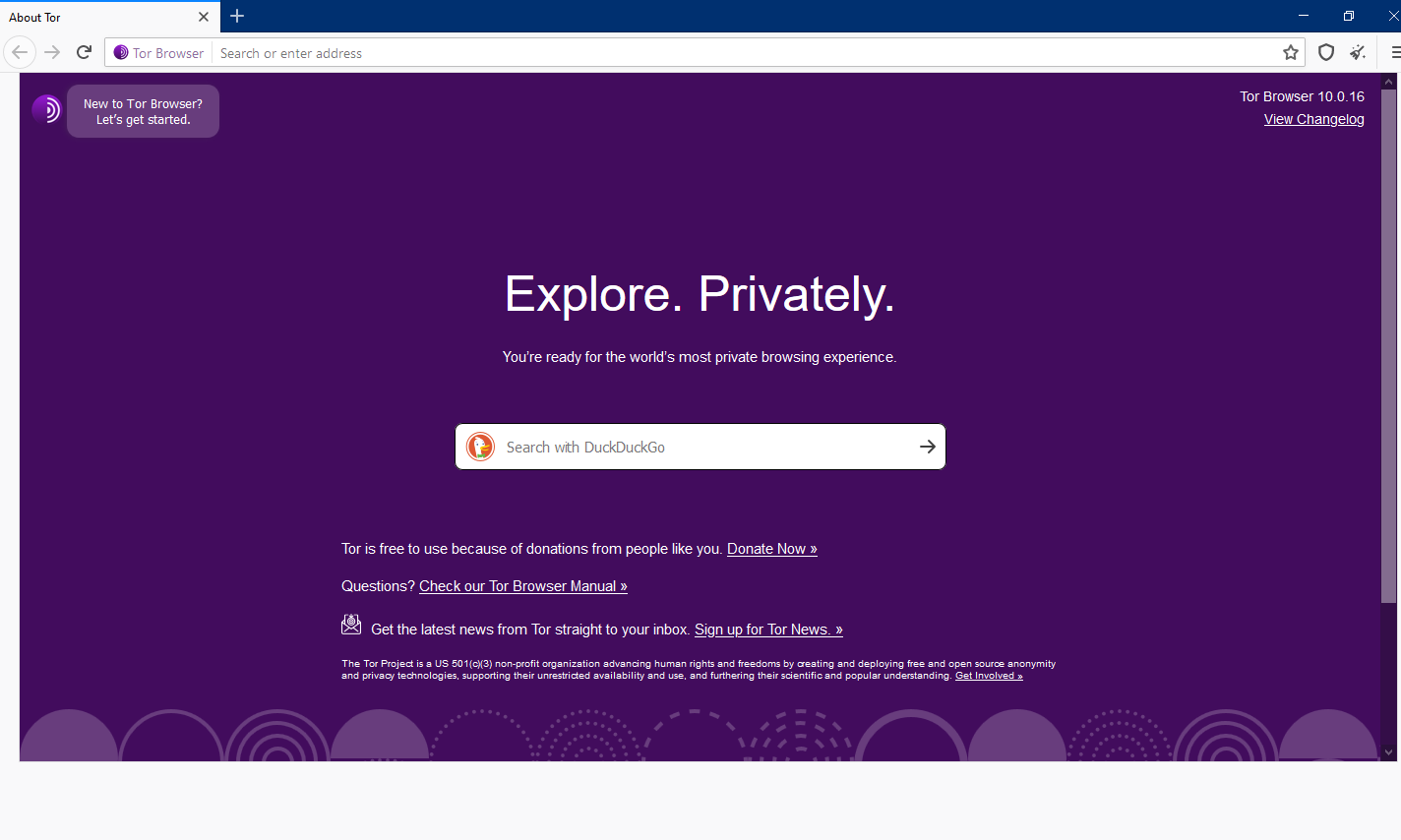Open the Get Involved link
1401x840 pixels.
pyautogui.click(x=989, y=676)
